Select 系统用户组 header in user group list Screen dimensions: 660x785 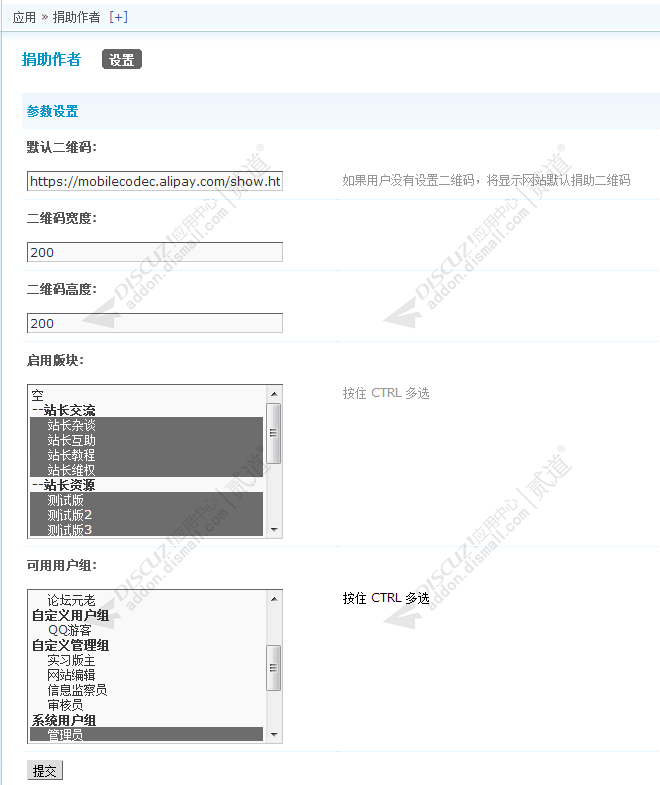tap(146, 720)
